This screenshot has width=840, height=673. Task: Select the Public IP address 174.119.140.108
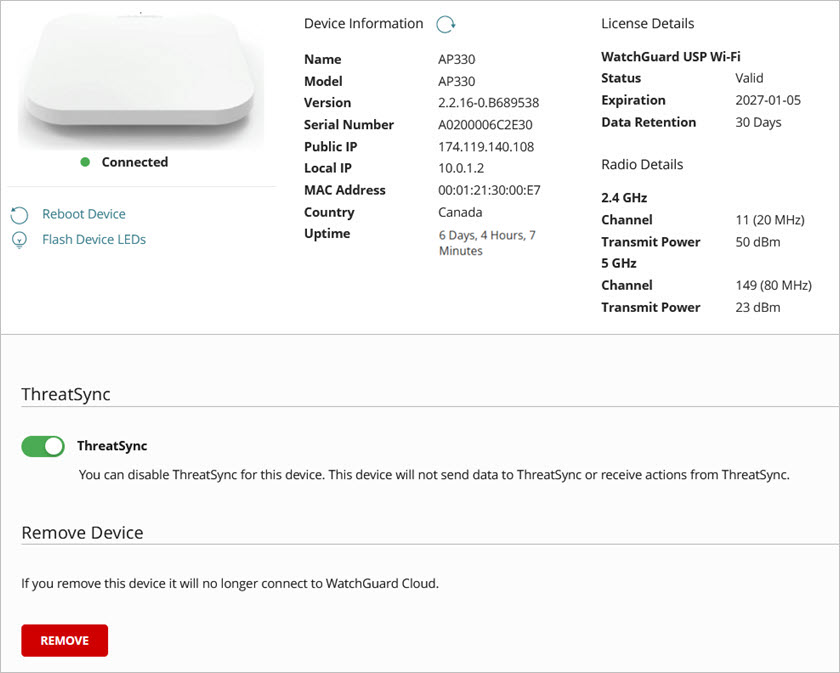pyautogui.click(x=489, y=146)
